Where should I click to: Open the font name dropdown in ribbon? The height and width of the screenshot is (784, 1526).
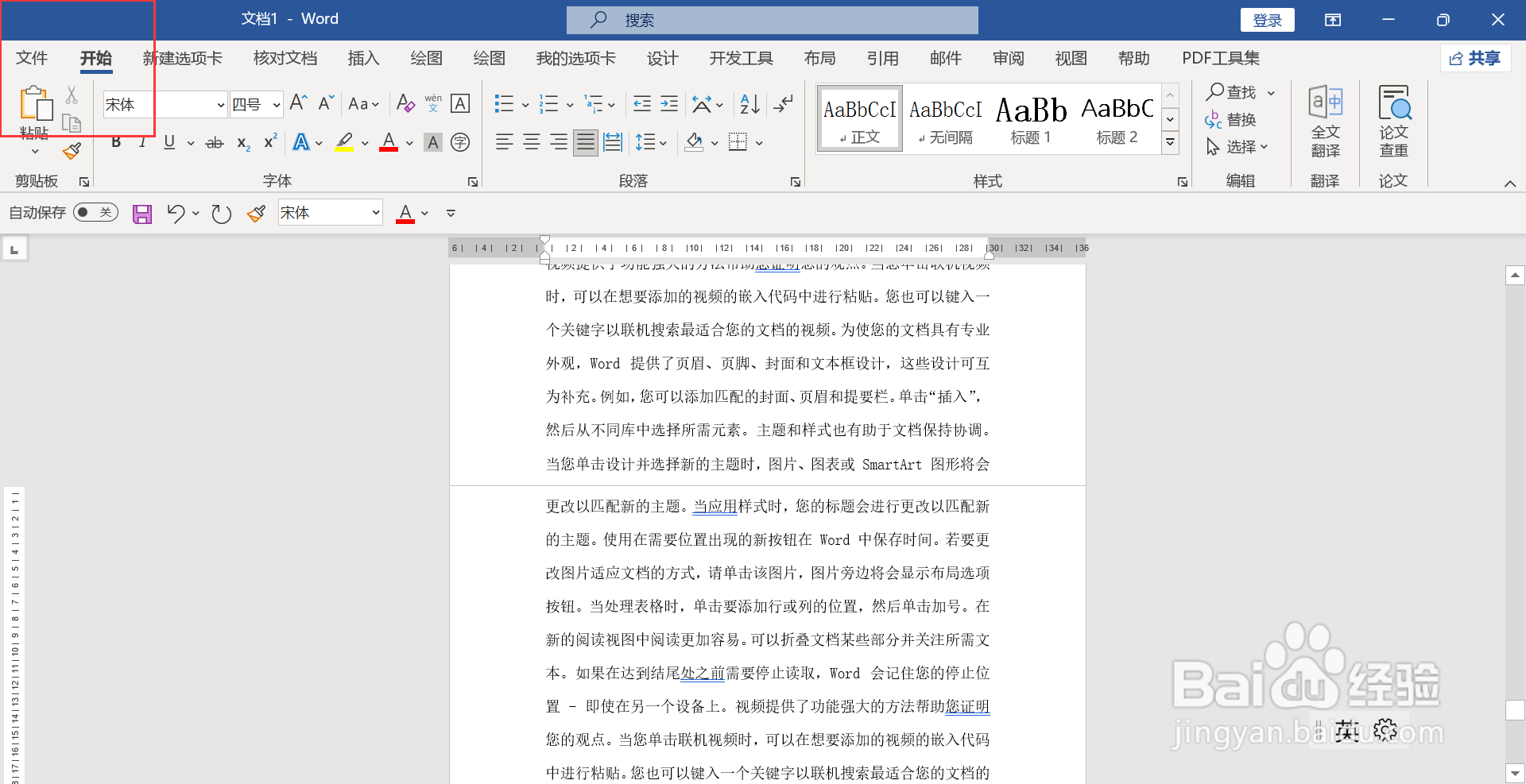tap(221, 104)
